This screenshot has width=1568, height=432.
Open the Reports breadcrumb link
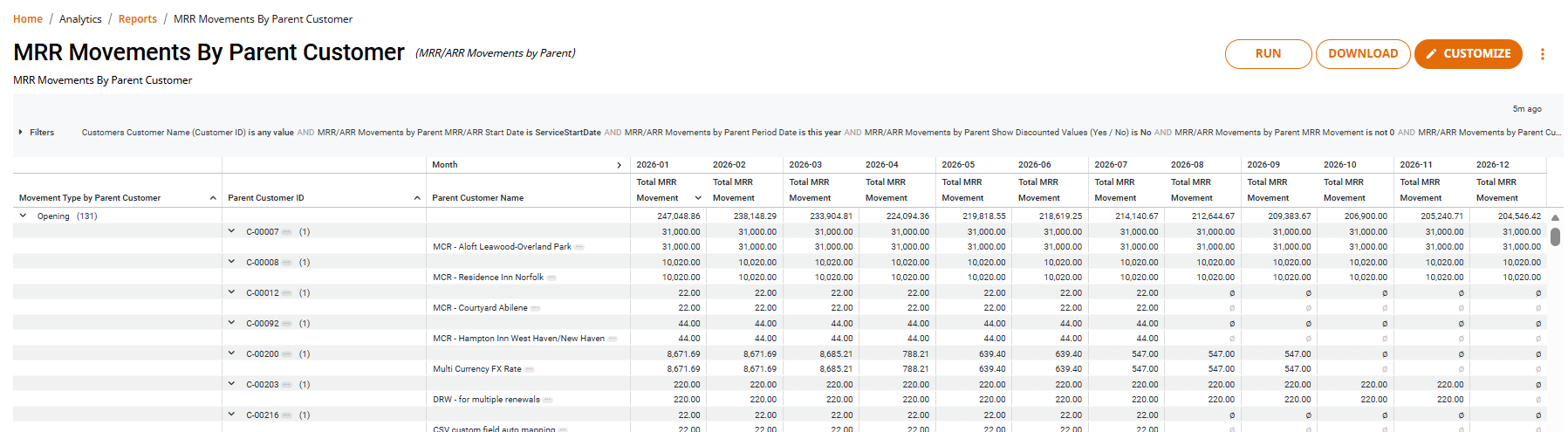[x=138, y=19]
